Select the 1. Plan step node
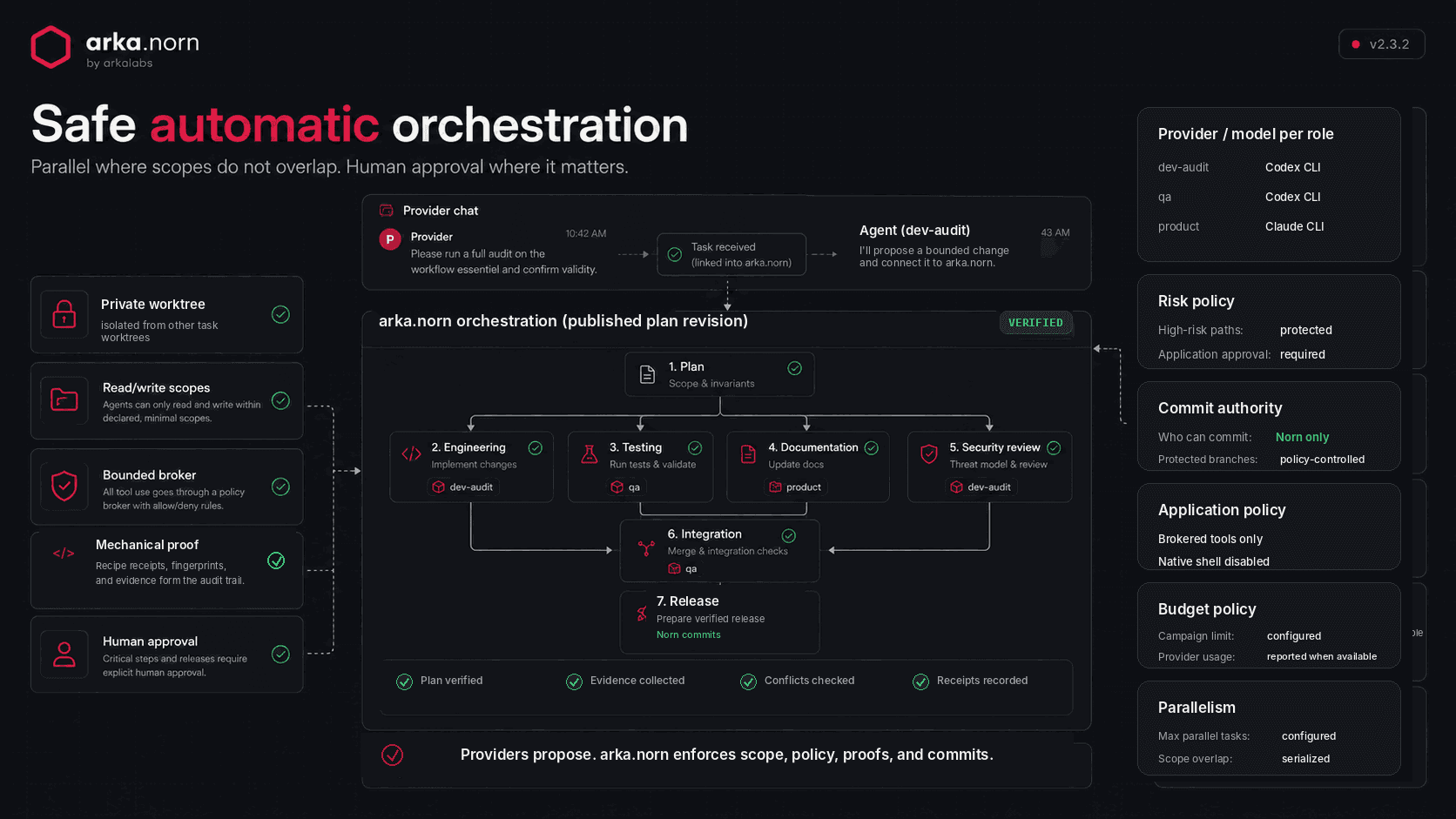Viewport: 1456px width, 819px height. (719, 374)
